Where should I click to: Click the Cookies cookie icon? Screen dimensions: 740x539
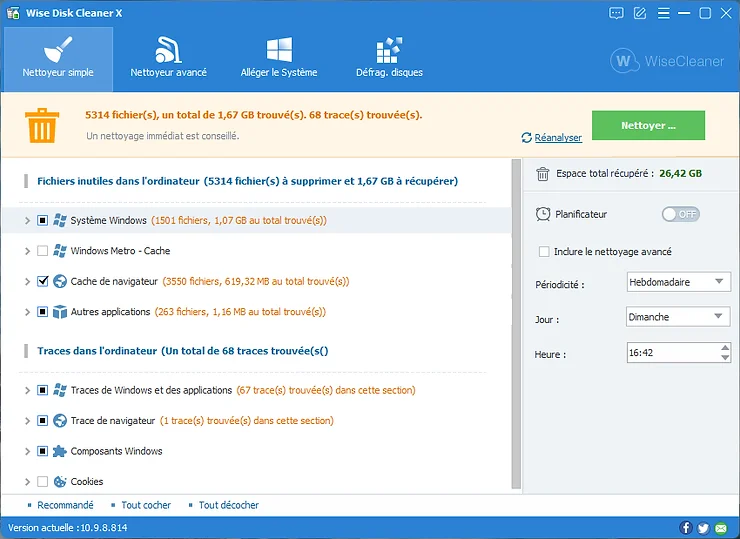click(x=60, y=481)
